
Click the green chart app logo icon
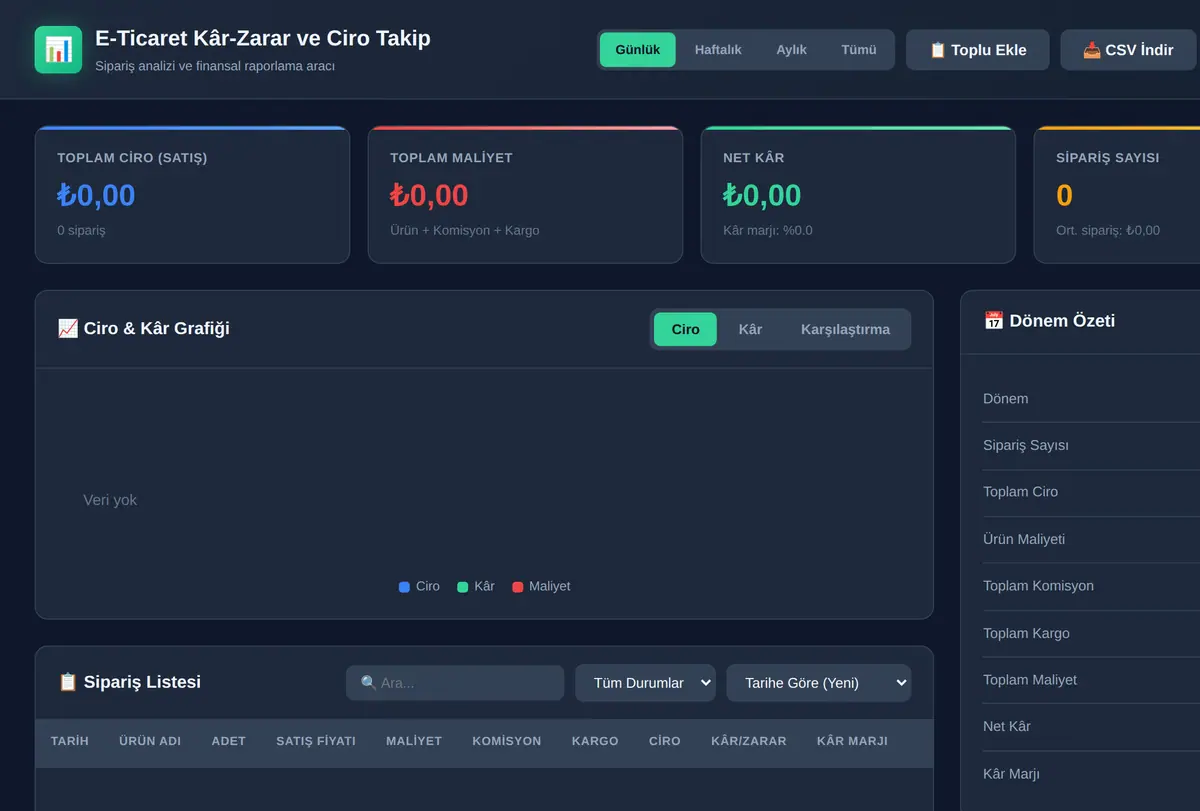pos(58,50)
